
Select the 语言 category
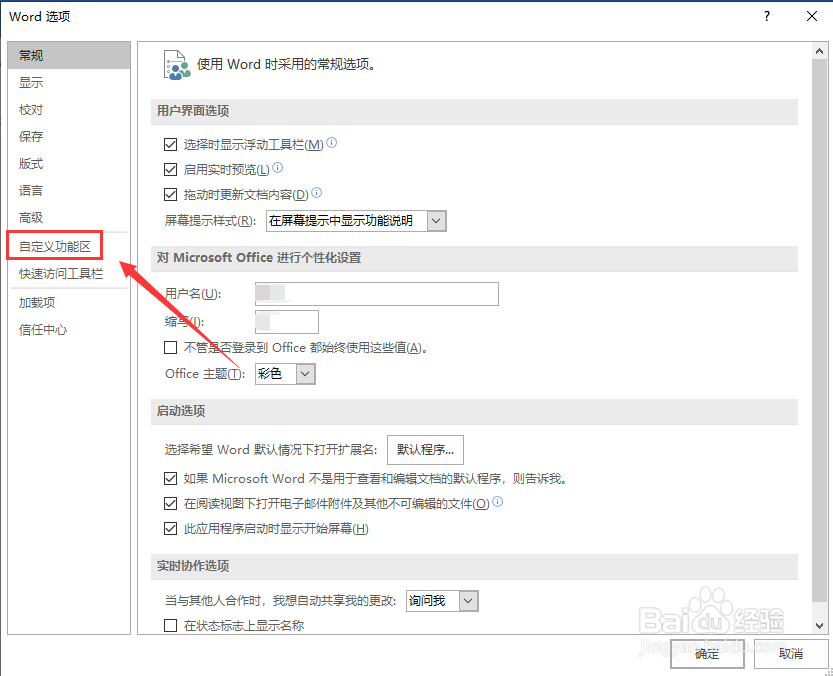click(x=69, y=190)
